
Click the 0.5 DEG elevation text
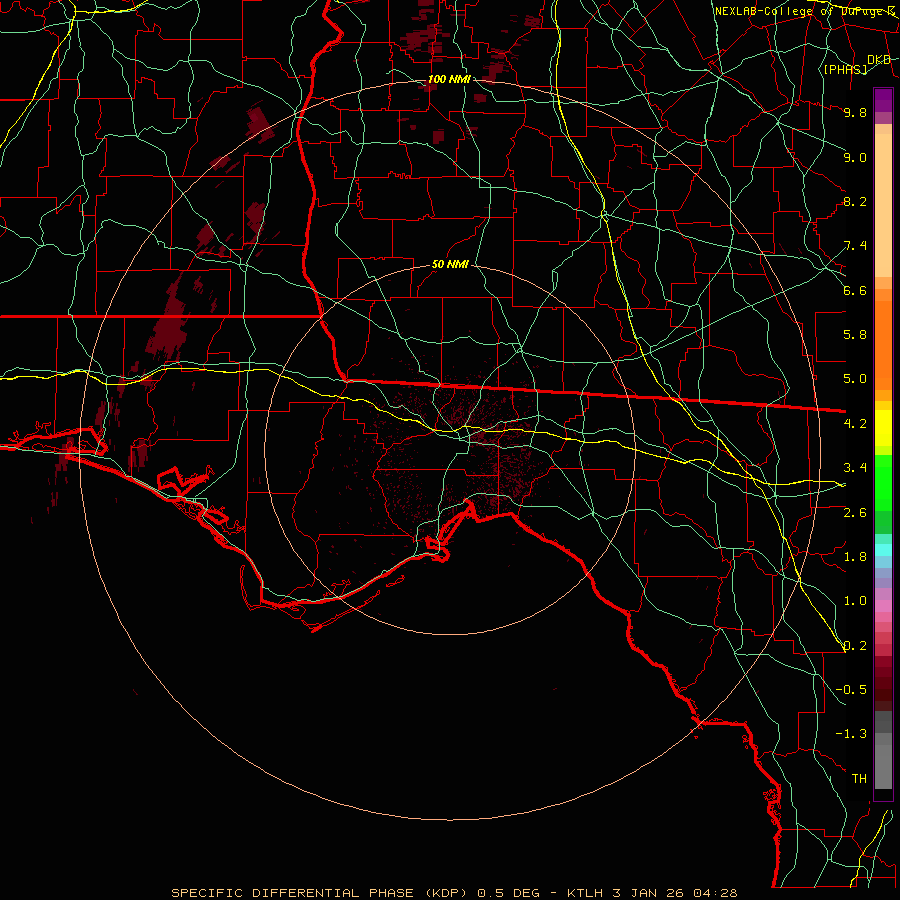coord(511,893)
